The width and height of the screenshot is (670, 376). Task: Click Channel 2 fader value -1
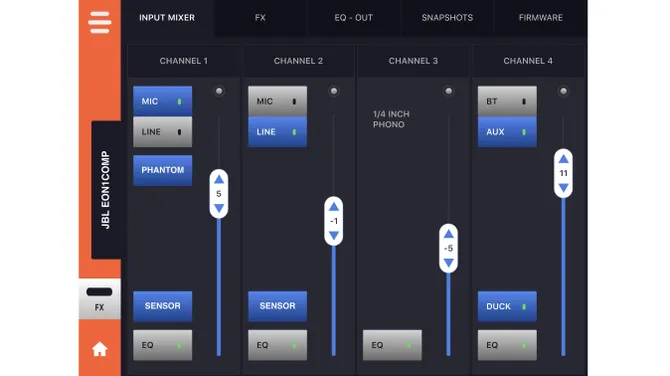(334, 221)
